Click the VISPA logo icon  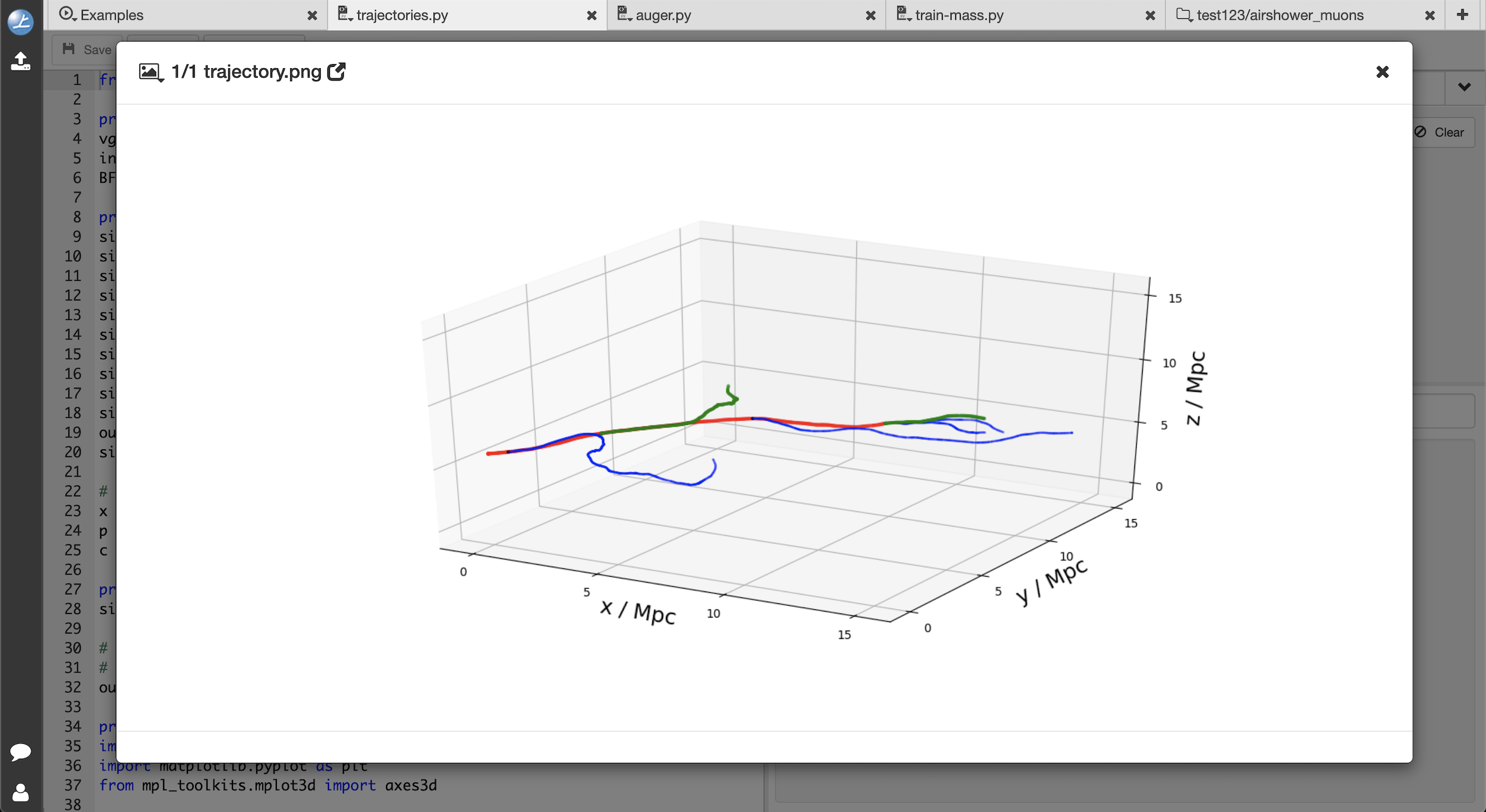pos(21,22)
